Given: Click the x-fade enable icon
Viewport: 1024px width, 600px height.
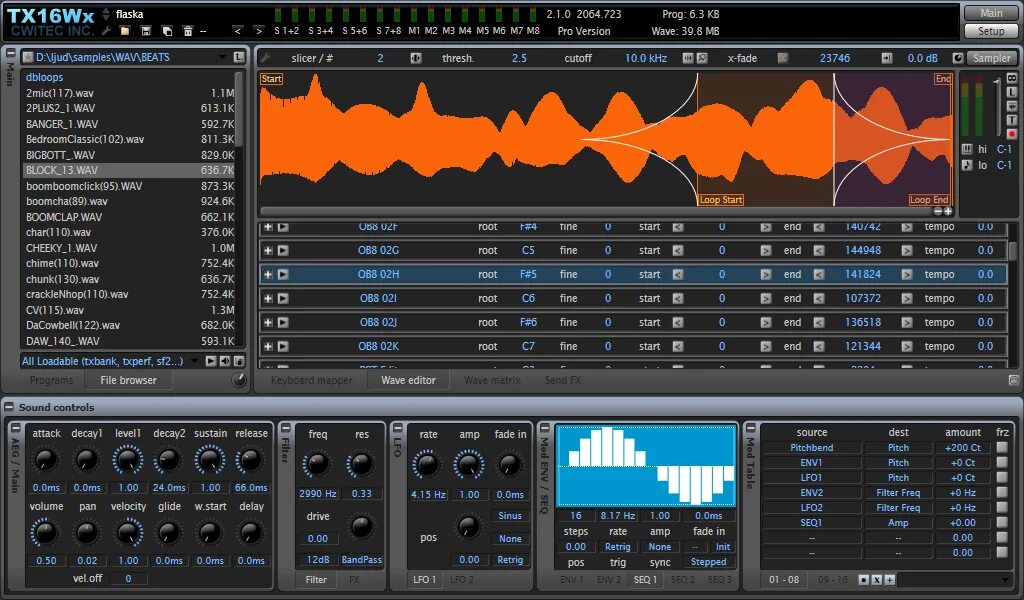Looking at the screenshot, I should (782, 58).
